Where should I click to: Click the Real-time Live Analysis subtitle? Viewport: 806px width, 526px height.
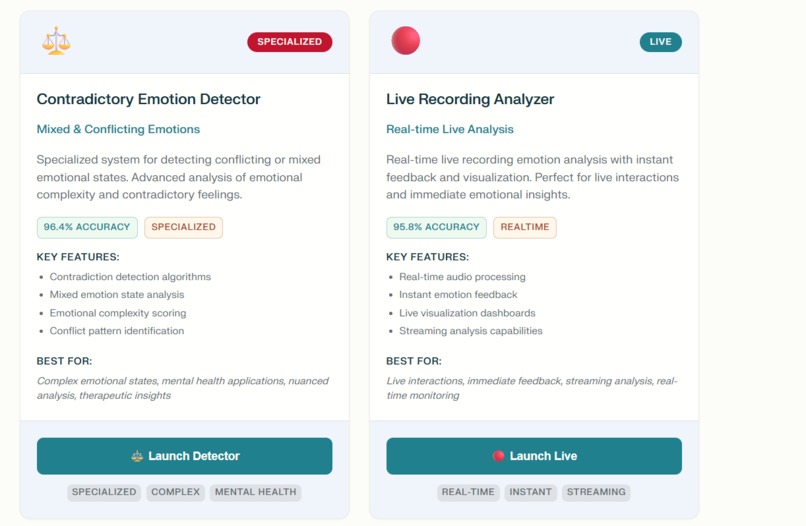click(x=450, y=129)
